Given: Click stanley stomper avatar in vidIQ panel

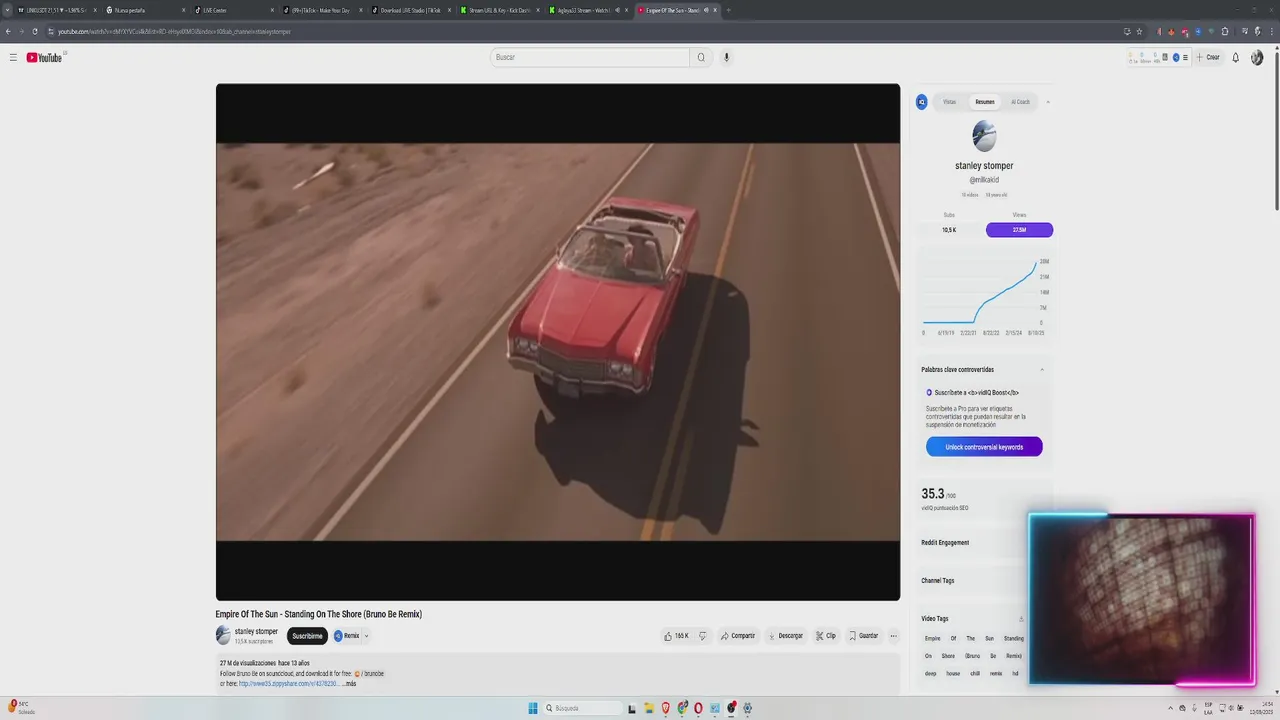Looking at the screenshot, I should coord(984,136).
